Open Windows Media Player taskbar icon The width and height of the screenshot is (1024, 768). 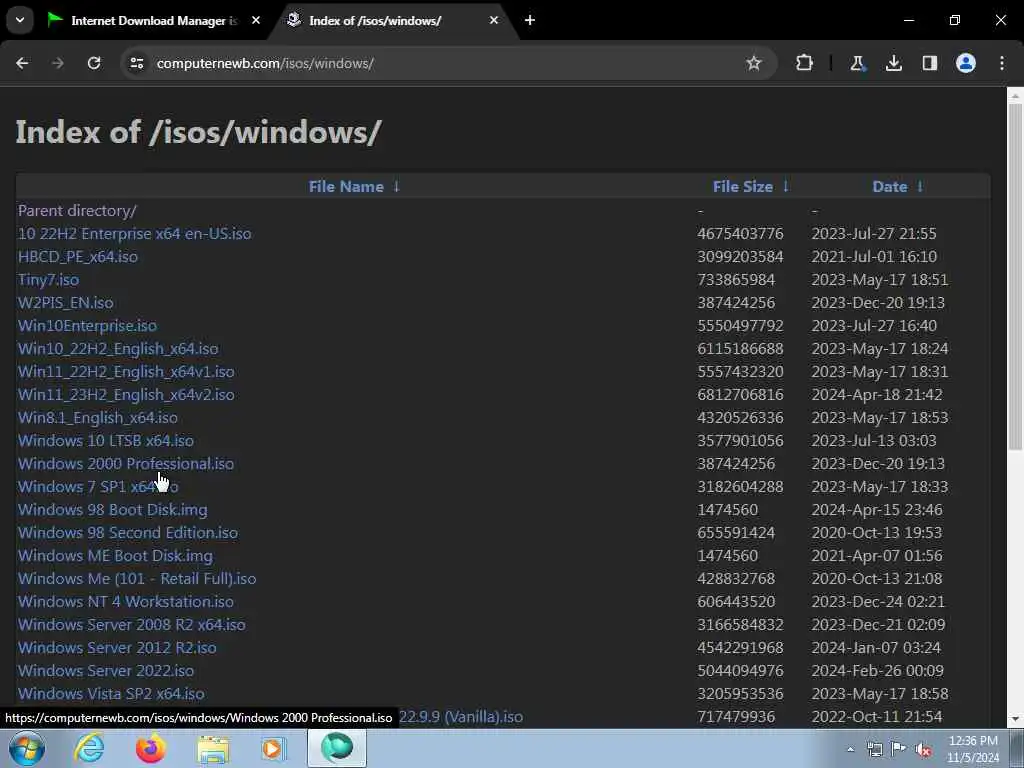273,748
